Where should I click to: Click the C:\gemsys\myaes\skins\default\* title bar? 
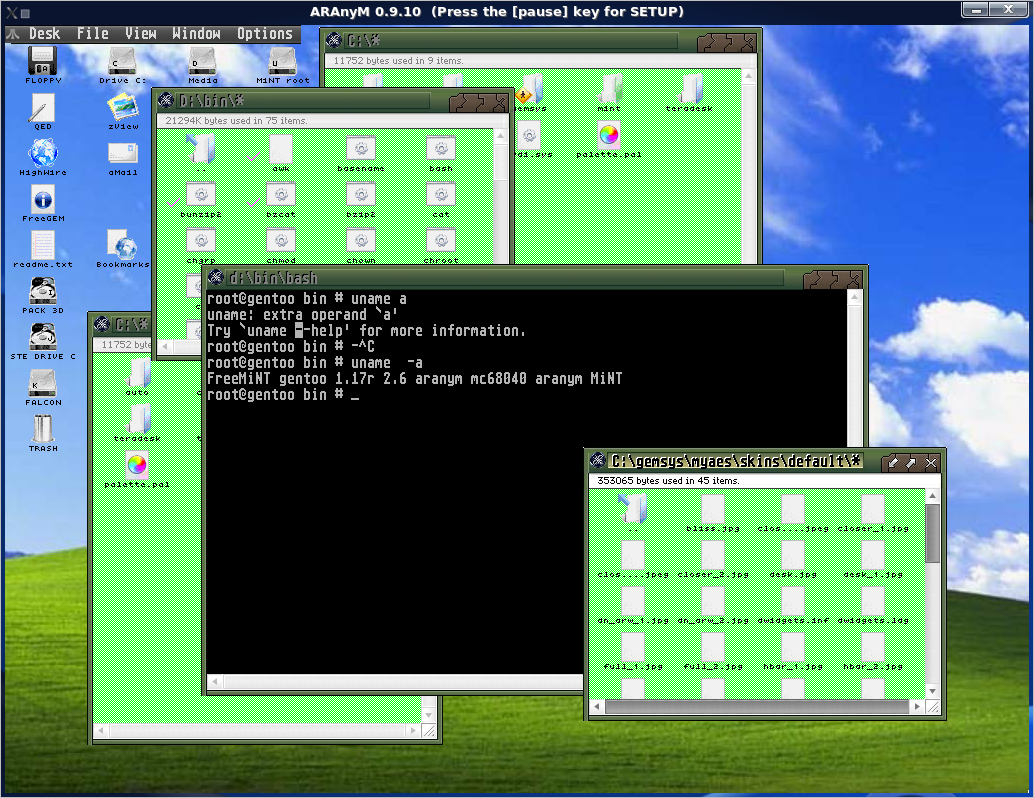[x=735, y=461]
